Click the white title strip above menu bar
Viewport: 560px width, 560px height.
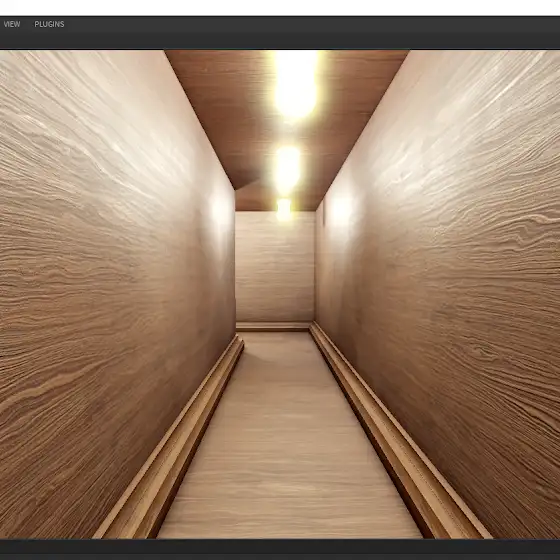coord(280,8)
